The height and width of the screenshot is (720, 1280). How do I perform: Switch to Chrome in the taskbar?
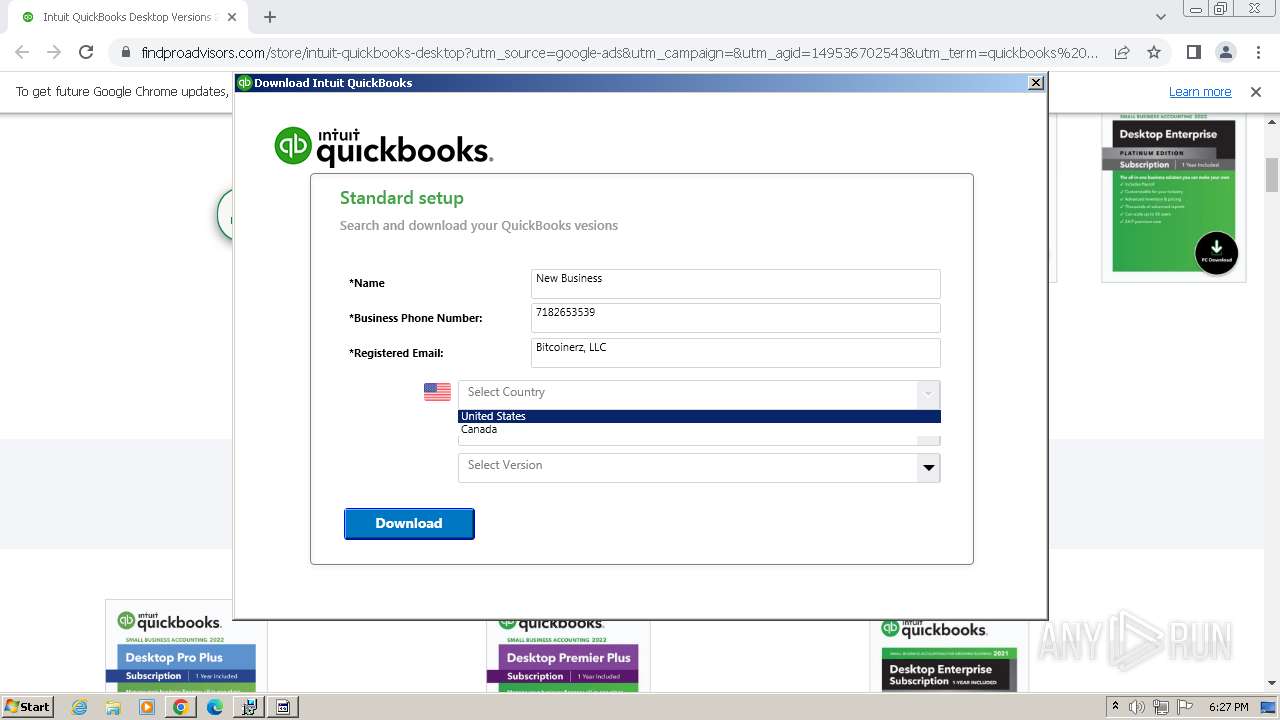(181, 707)
